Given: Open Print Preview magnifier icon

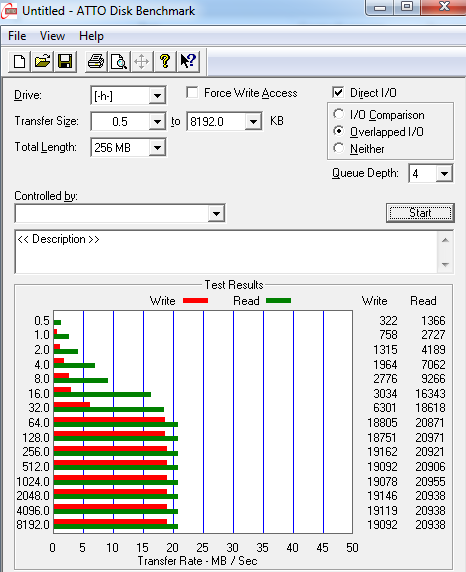Looking at the screenshot, I should coord(119,61).
